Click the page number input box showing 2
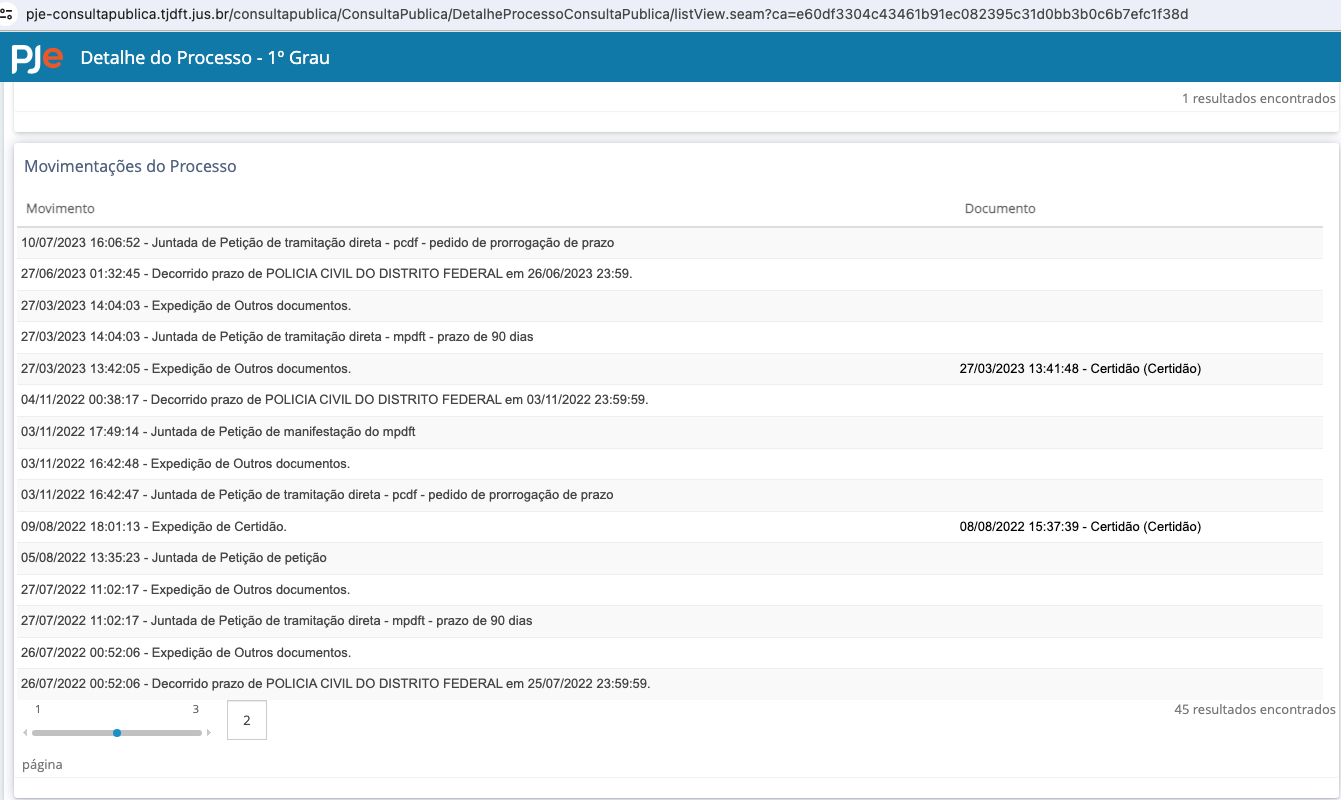The width and height of the screenshot is (1341, 800). click(x=247, y=720)
